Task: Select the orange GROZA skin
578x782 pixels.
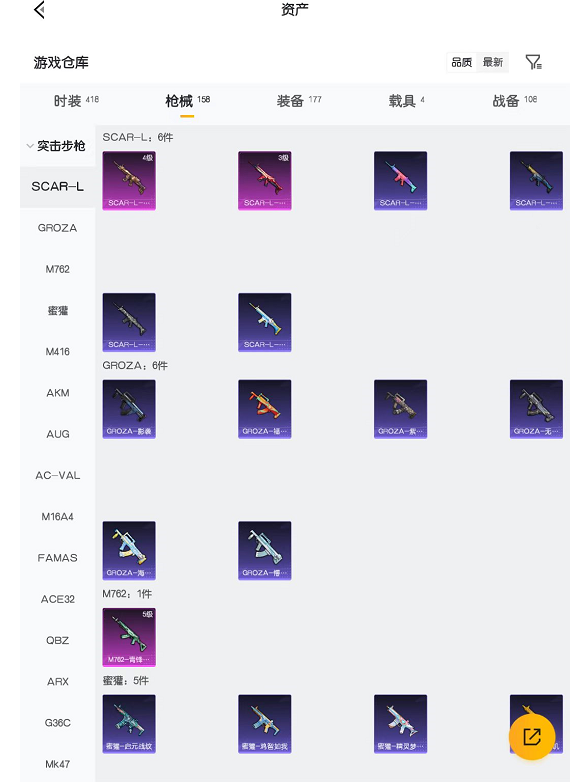Action: [265, 409]
